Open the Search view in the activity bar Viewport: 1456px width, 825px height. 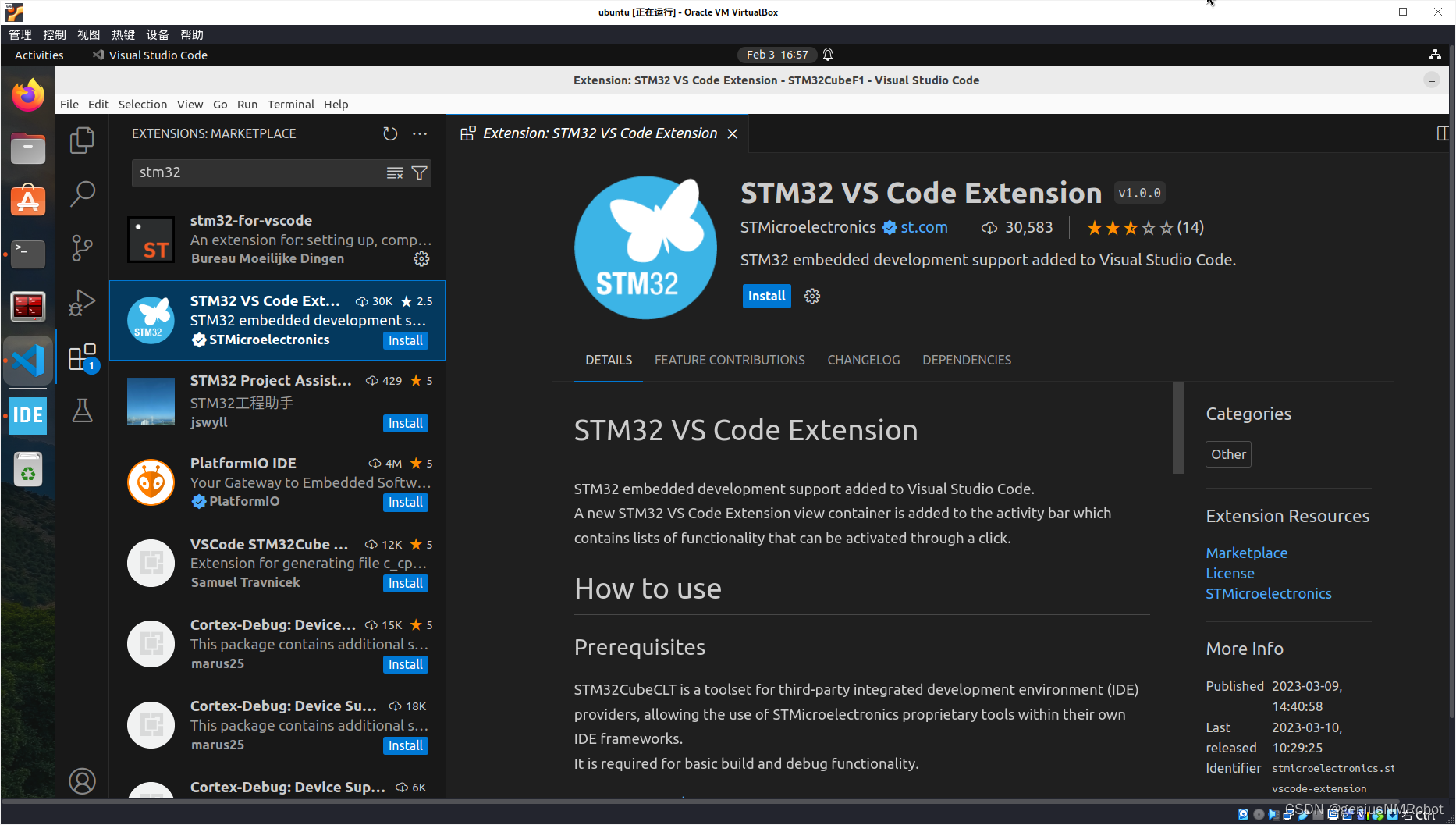(82, 194)
